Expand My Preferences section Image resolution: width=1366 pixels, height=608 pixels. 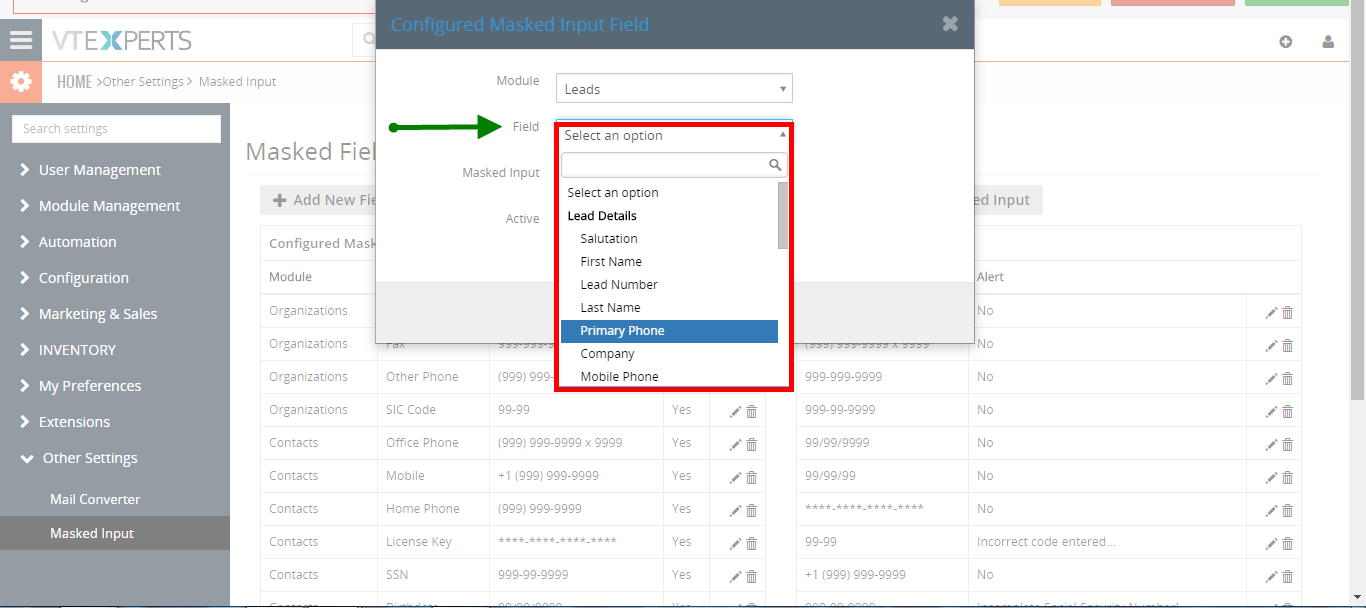(80, 386)
